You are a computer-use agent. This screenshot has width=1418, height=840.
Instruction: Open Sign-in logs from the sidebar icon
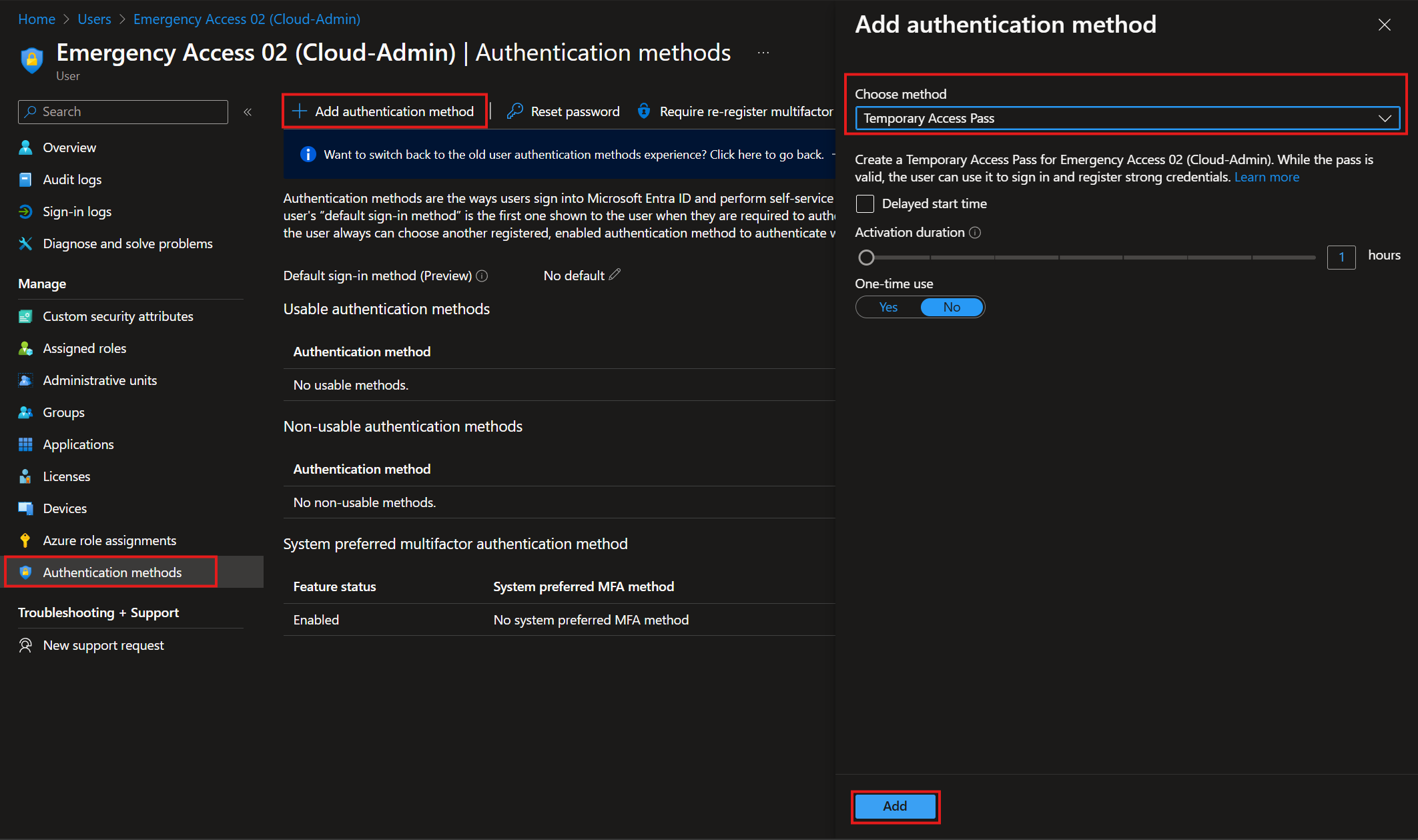coord(25,212)
